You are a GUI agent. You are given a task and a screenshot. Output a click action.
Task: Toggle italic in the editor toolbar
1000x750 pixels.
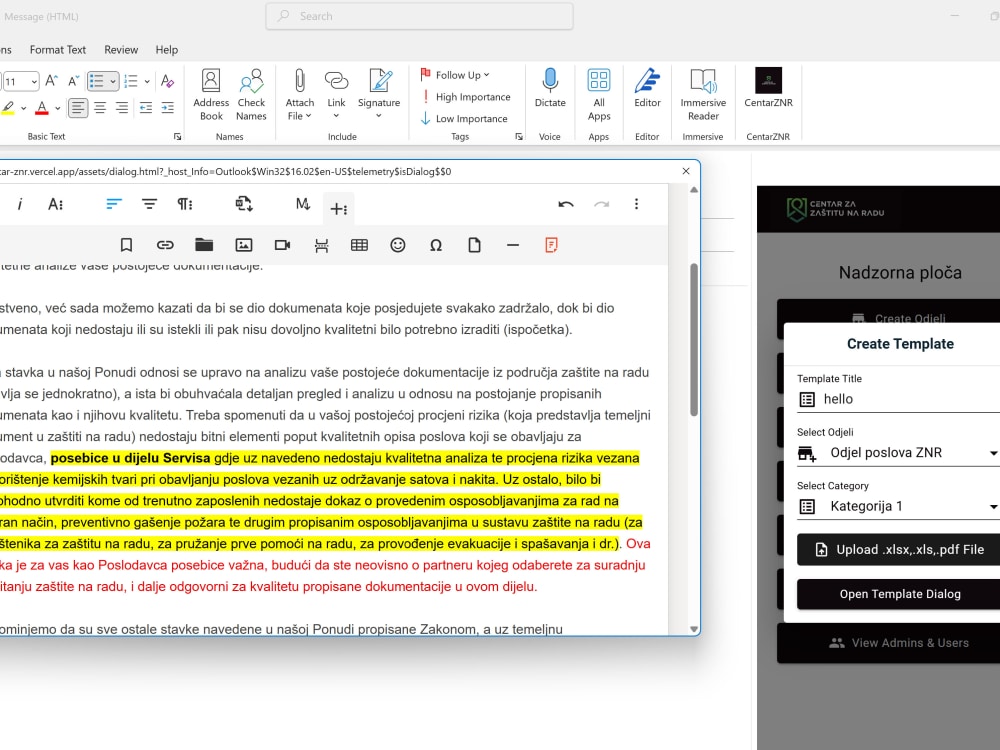coord(20,204)
